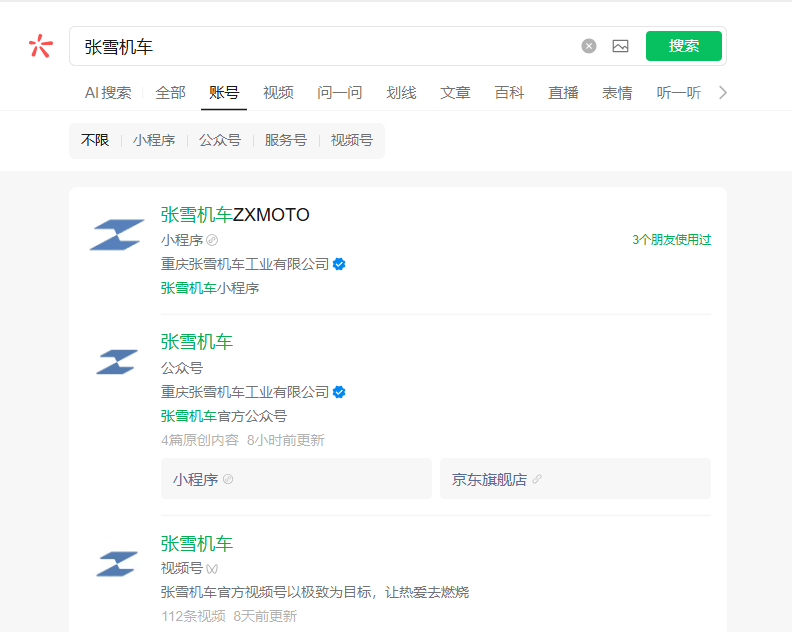Click the 8小时前更新 text
The width and height of the screenshot is (792, 632).
point(285,440)
